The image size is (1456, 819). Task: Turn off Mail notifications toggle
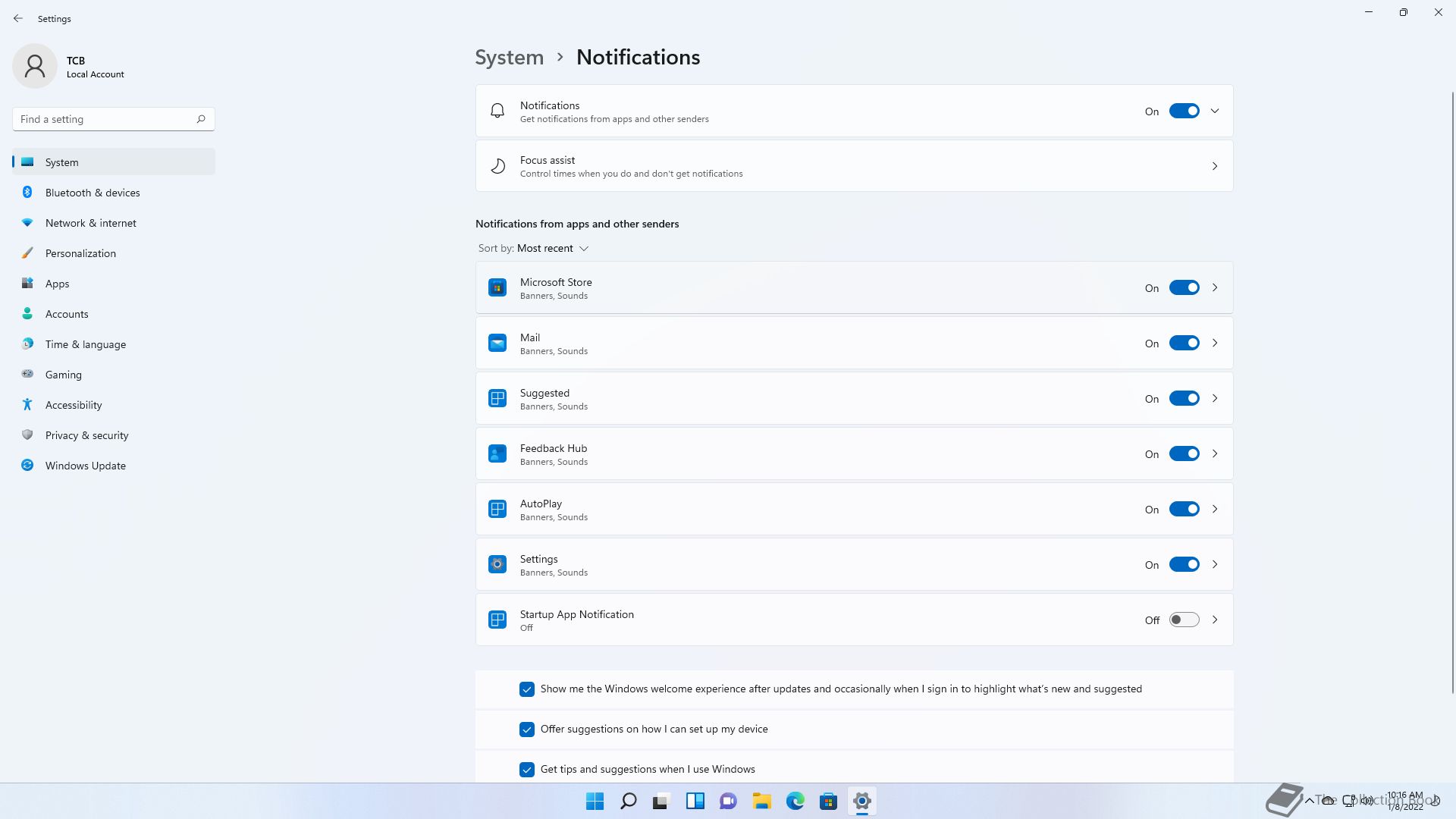(x=1184, y=343)
